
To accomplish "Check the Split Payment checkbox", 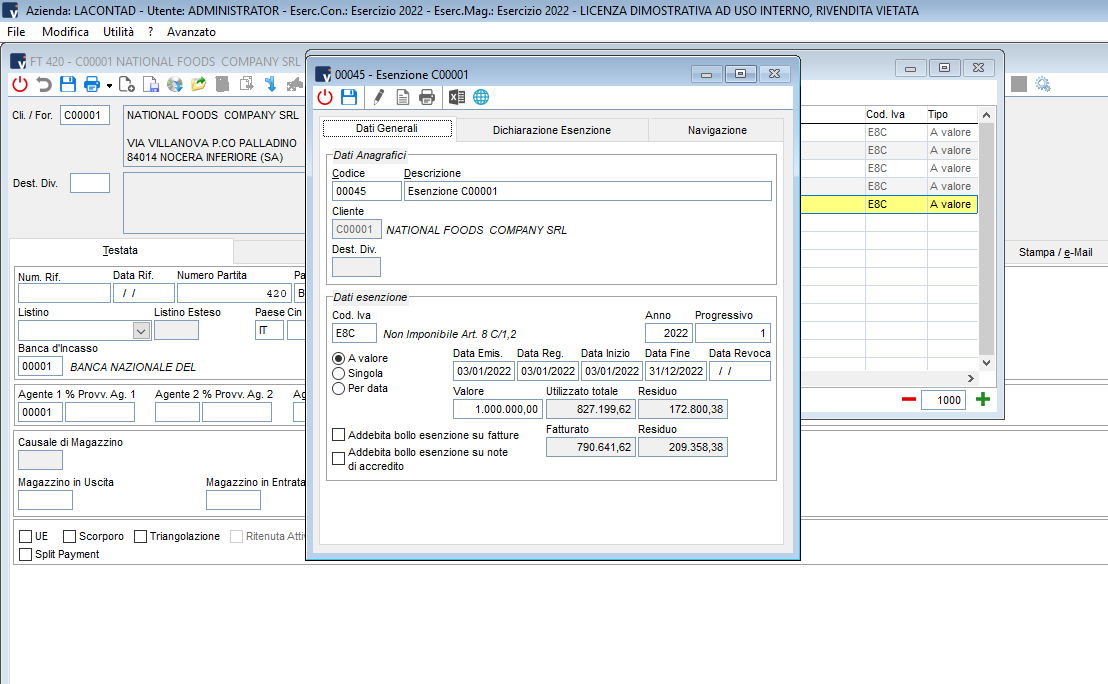I will (26, 554).
